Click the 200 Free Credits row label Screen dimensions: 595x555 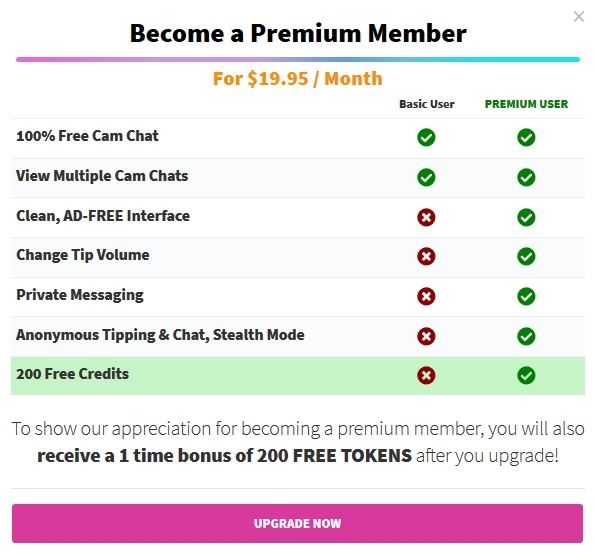72,374
